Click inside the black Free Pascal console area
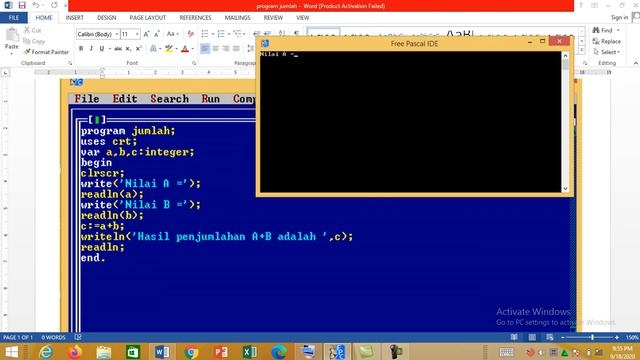Screen dimensions: 640x360 point(411,122)
